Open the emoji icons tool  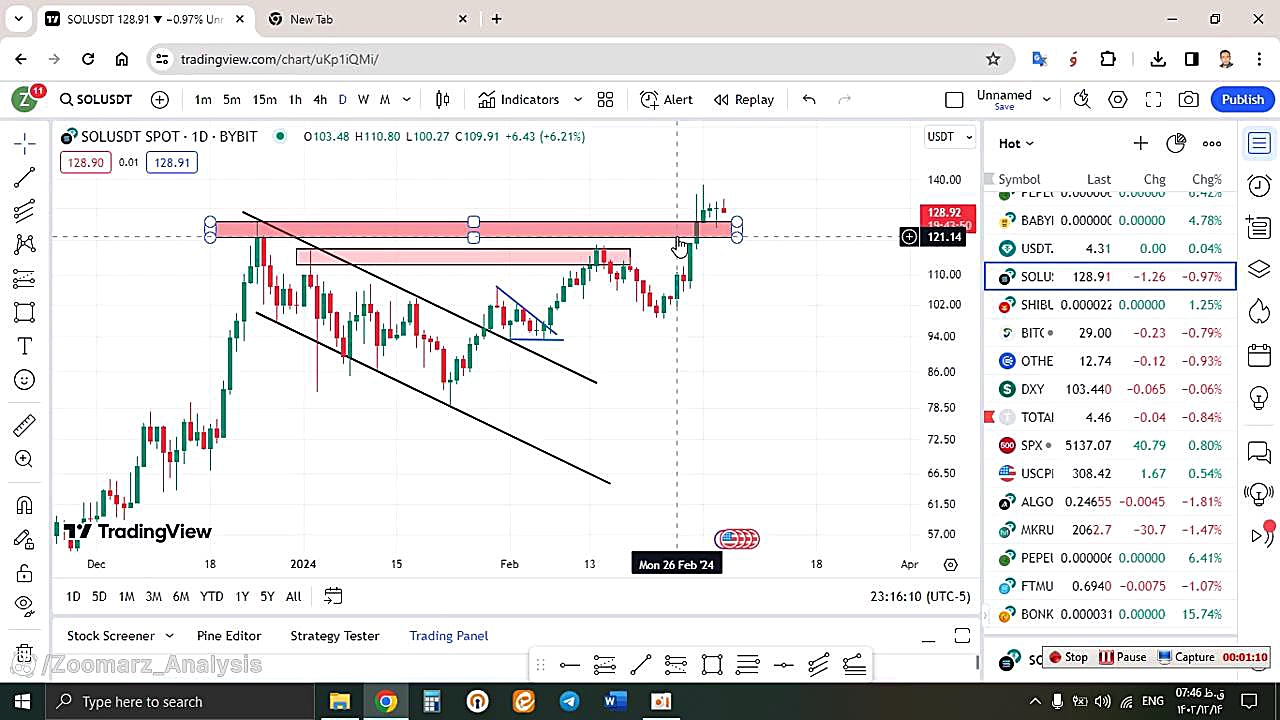click(25, 380)
